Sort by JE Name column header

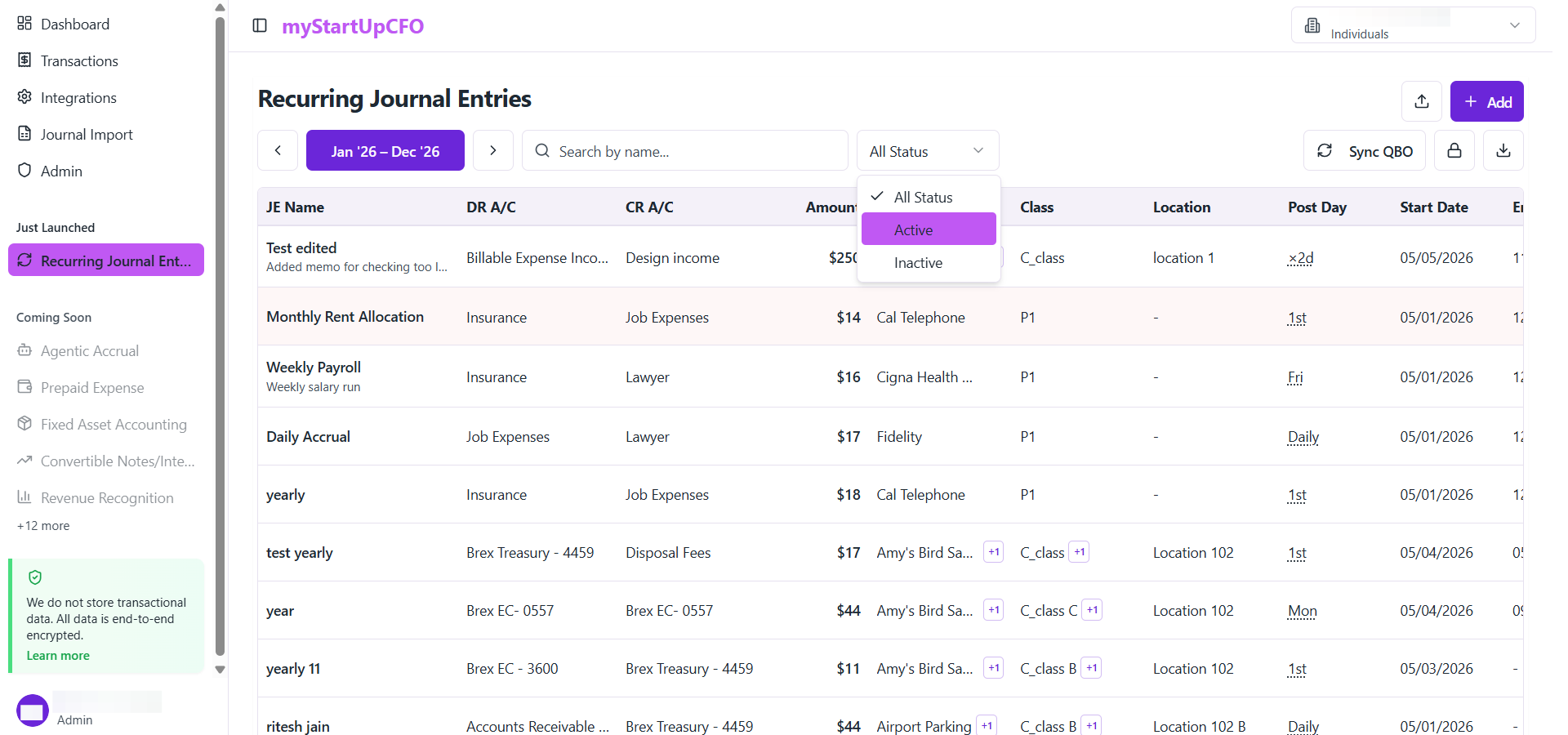295,207
